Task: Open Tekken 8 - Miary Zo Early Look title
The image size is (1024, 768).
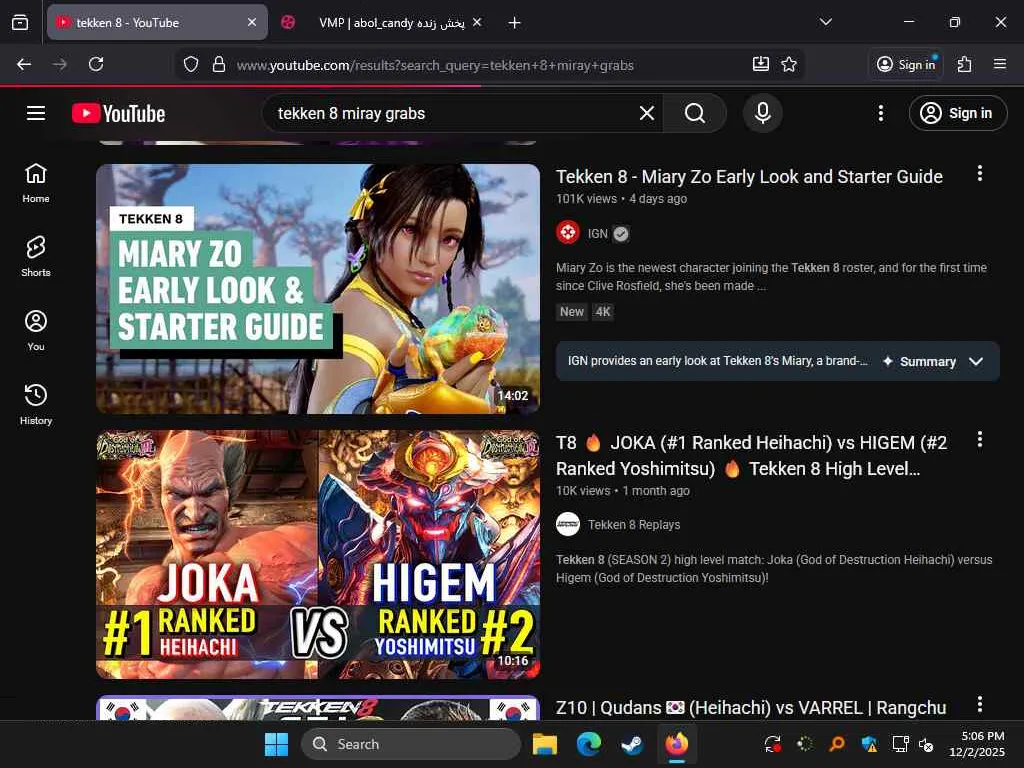Action: click(749, 176)
